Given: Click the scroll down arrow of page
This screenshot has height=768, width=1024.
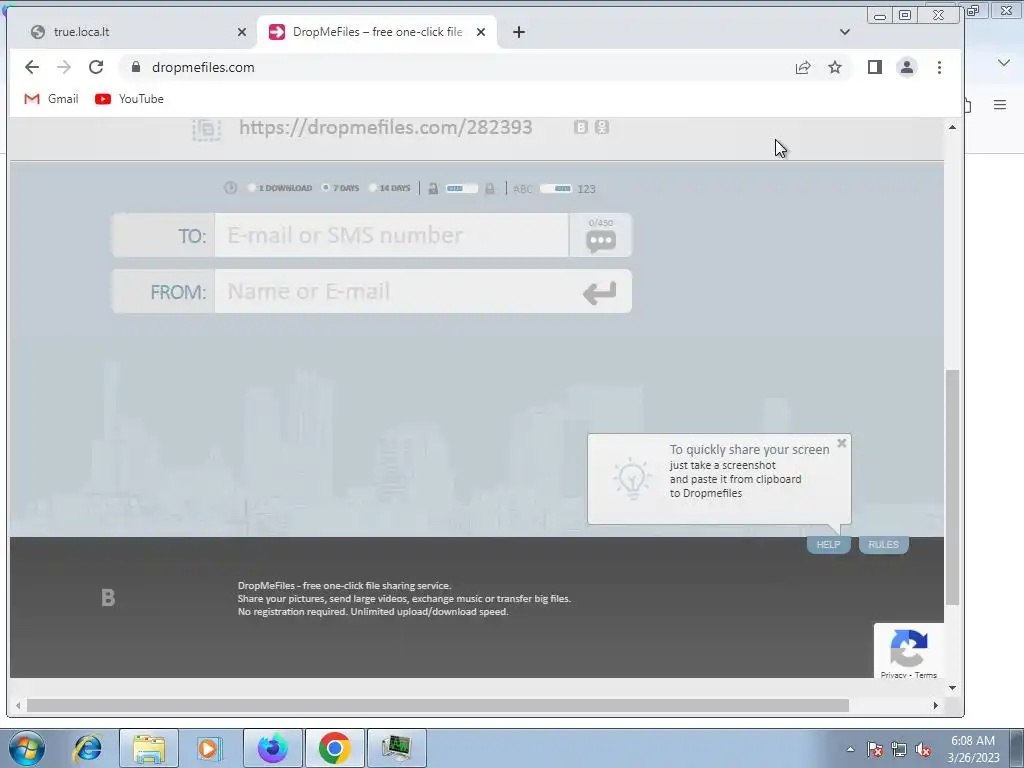Looking at the screenshot, I should click(x=952, y=688).
